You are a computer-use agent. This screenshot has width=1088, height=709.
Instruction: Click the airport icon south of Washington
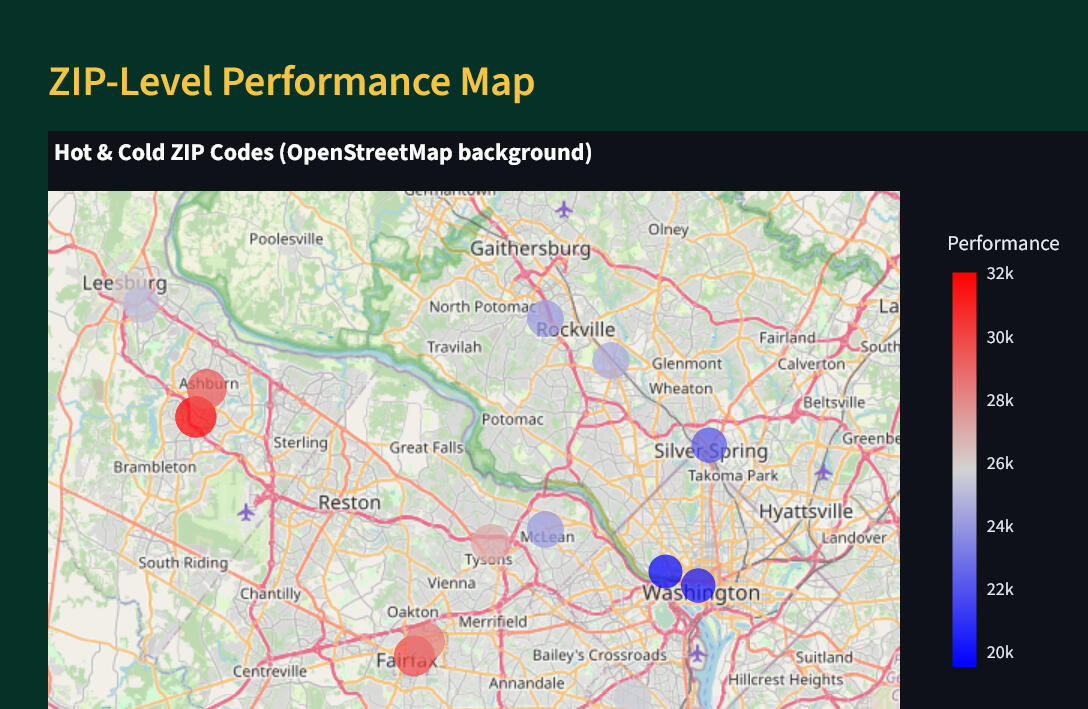[x=698, y=653]
